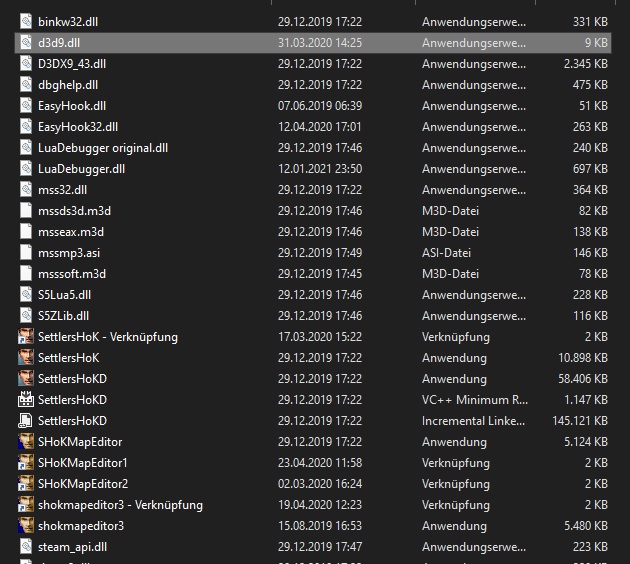This screenshot has width=630, height=564.
Task: Click the LuaDebugger.dll file icon
Action: pyautogui.click(x=27, y=168)
